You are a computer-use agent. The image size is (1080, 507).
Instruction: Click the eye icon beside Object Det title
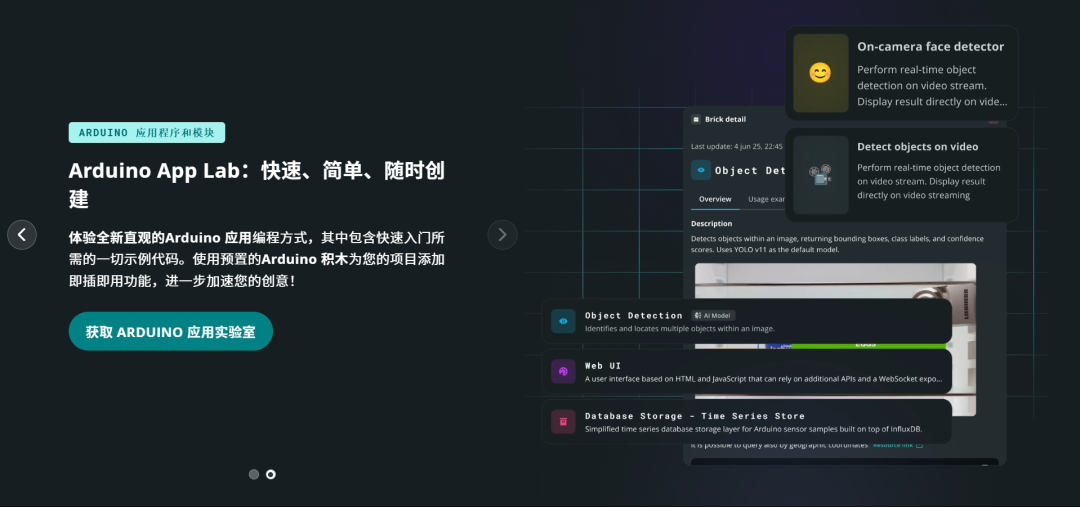[x=701, y=170]
